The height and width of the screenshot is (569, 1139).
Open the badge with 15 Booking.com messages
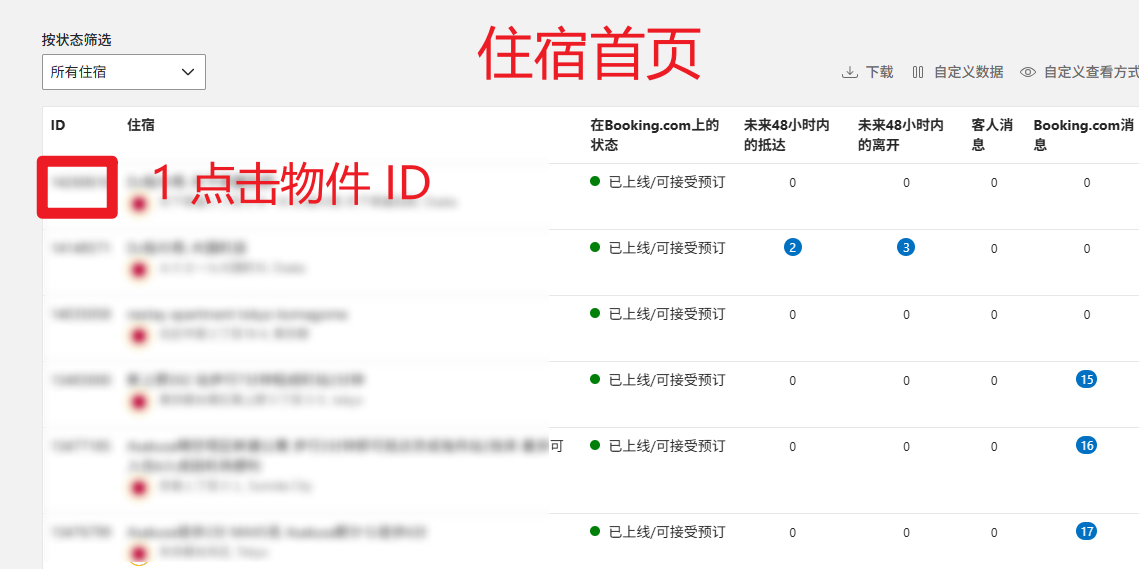[1086, 379]
